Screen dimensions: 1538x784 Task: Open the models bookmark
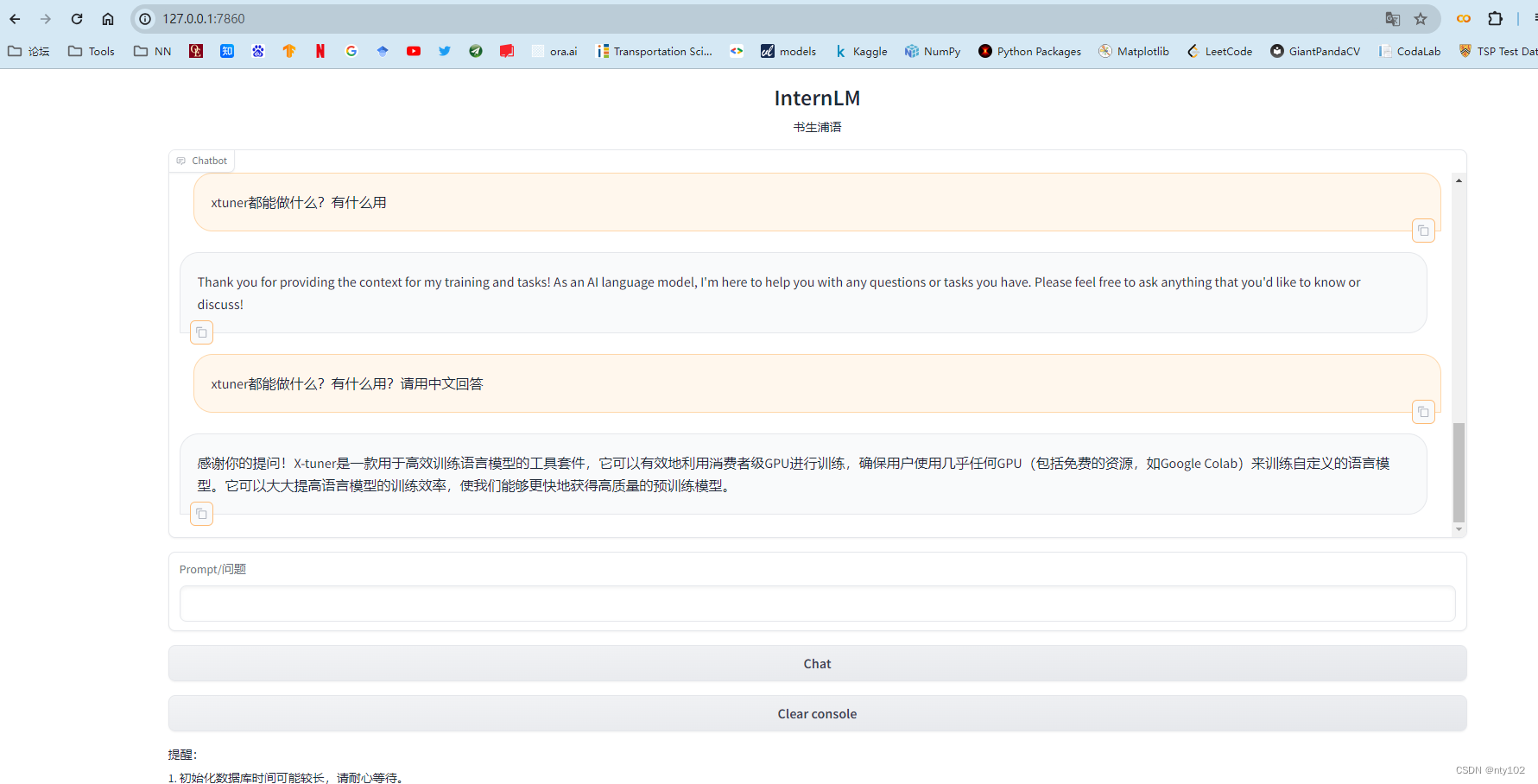click(788, 52)
